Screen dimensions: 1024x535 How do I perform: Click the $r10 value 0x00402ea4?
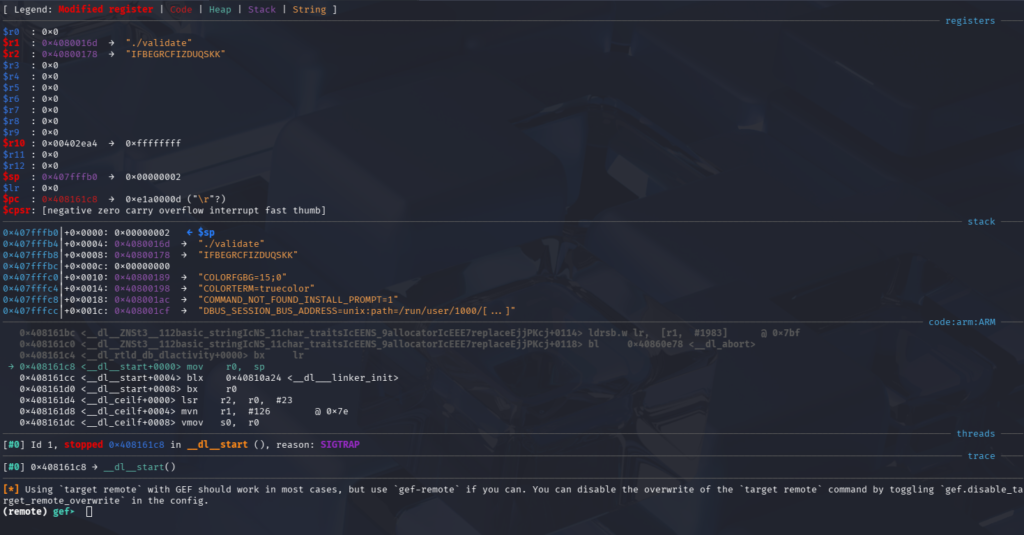point(69,144)
